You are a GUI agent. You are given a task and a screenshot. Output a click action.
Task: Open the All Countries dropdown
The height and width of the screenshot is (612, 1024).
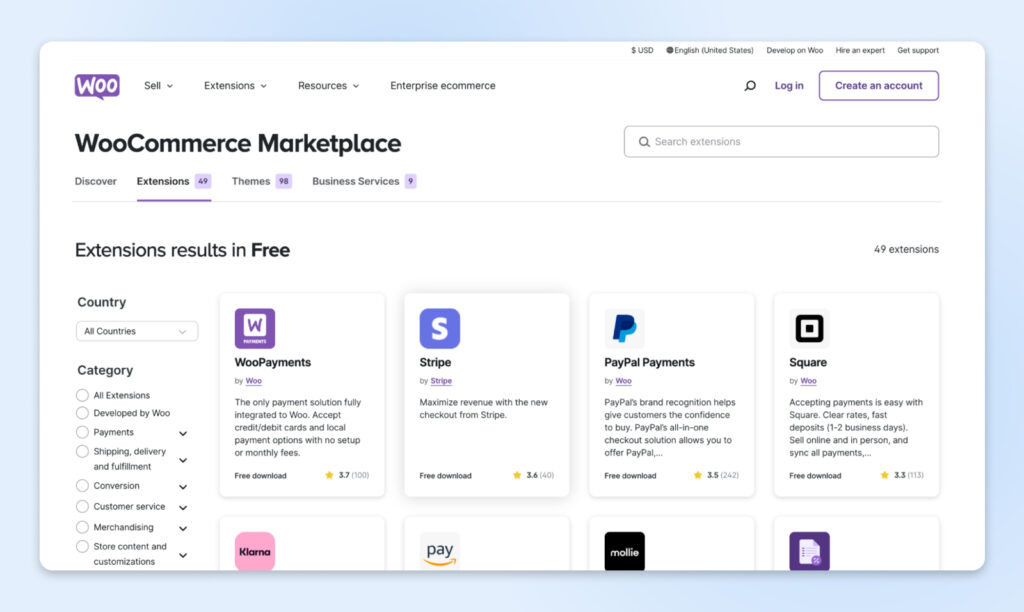click(x=137, y=331)
